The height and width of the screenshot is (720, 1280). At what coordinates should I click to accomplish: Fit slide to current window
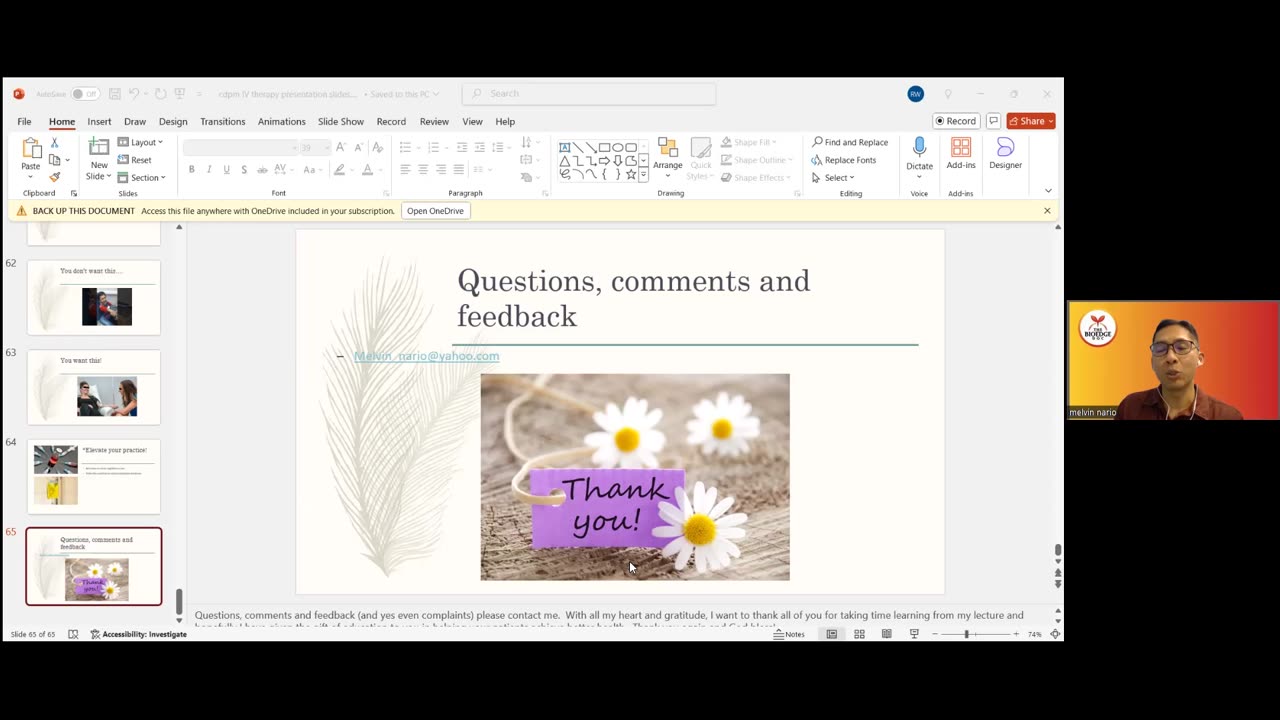pos(1055,634)
